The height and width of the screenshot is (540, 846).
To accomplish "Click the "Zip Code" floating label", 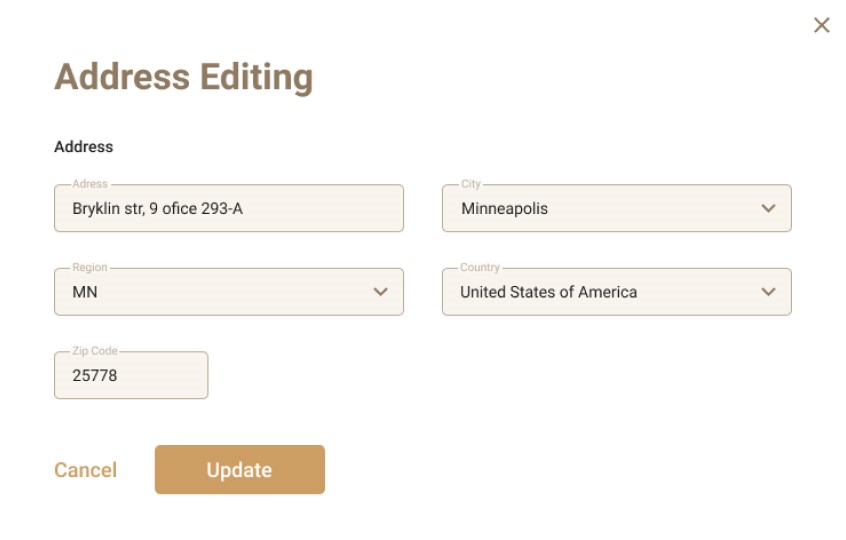I will (x=95, y=351).
